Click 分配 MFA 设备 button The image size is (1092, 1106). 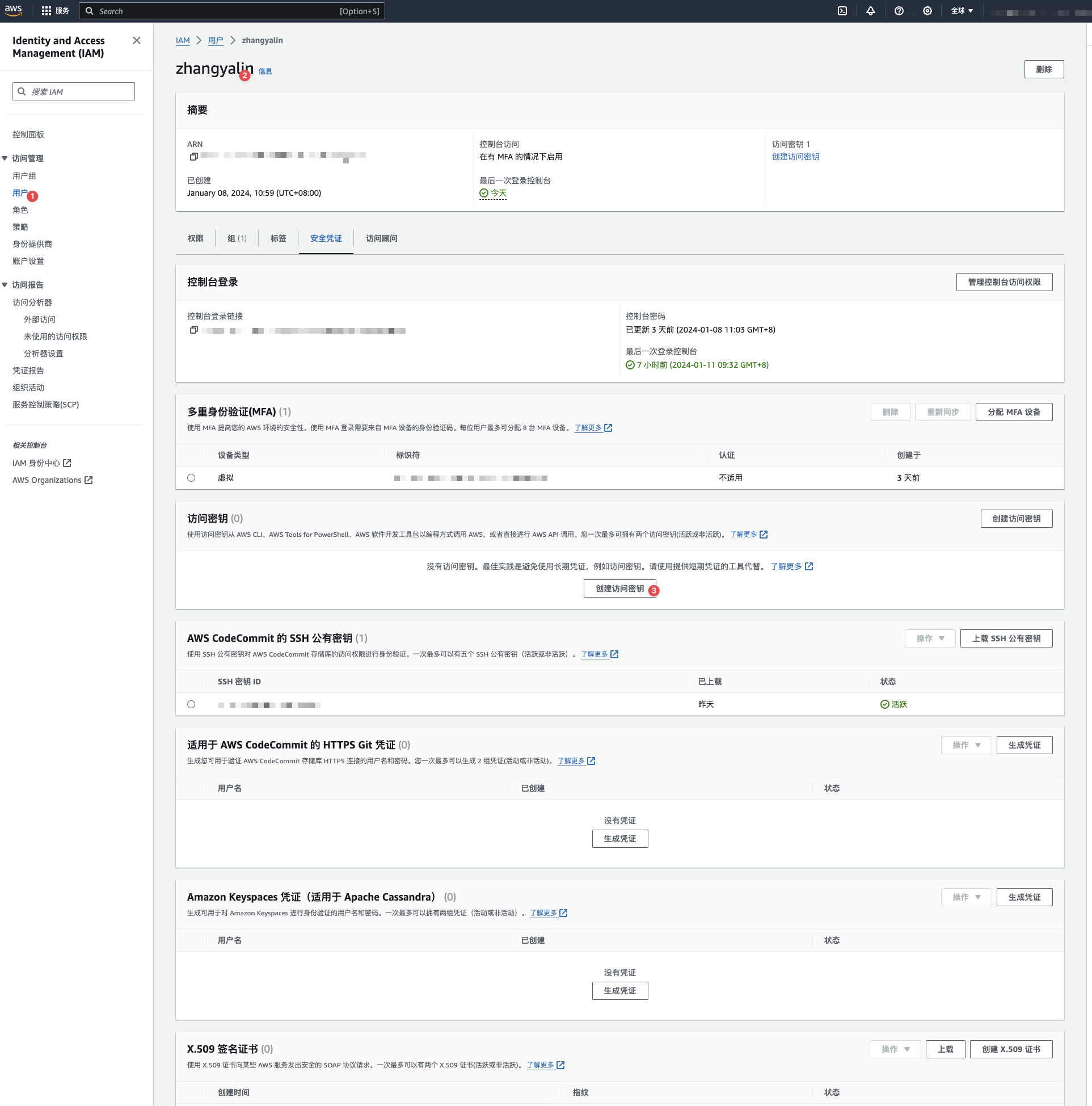(x=1014, y=411)
